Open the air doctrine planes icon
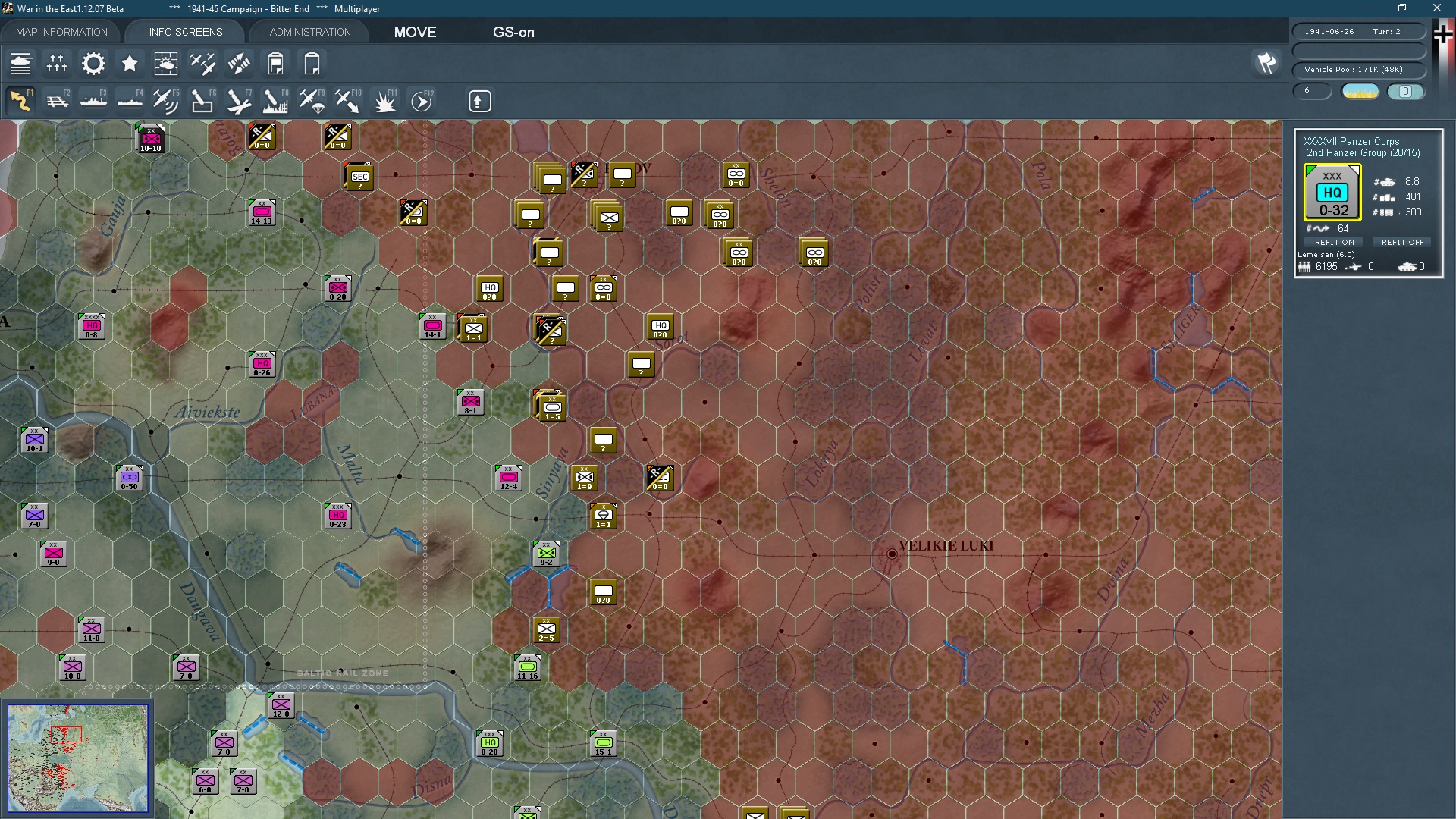Image resolution: width=1456 pixels, height=819 pixels. pos(202,64)
